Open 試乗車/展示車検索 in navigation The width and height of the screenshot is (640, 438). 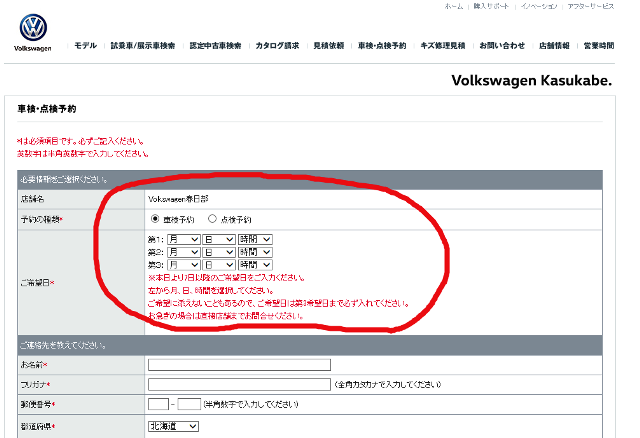[x=143, y=45]
